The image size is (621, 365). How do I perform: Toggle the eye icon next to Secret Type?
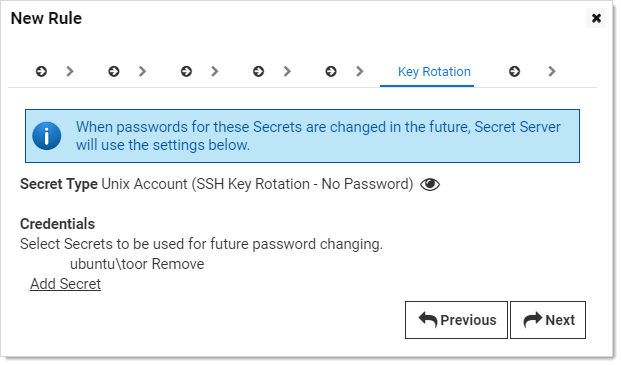click(x=430, y=184)
